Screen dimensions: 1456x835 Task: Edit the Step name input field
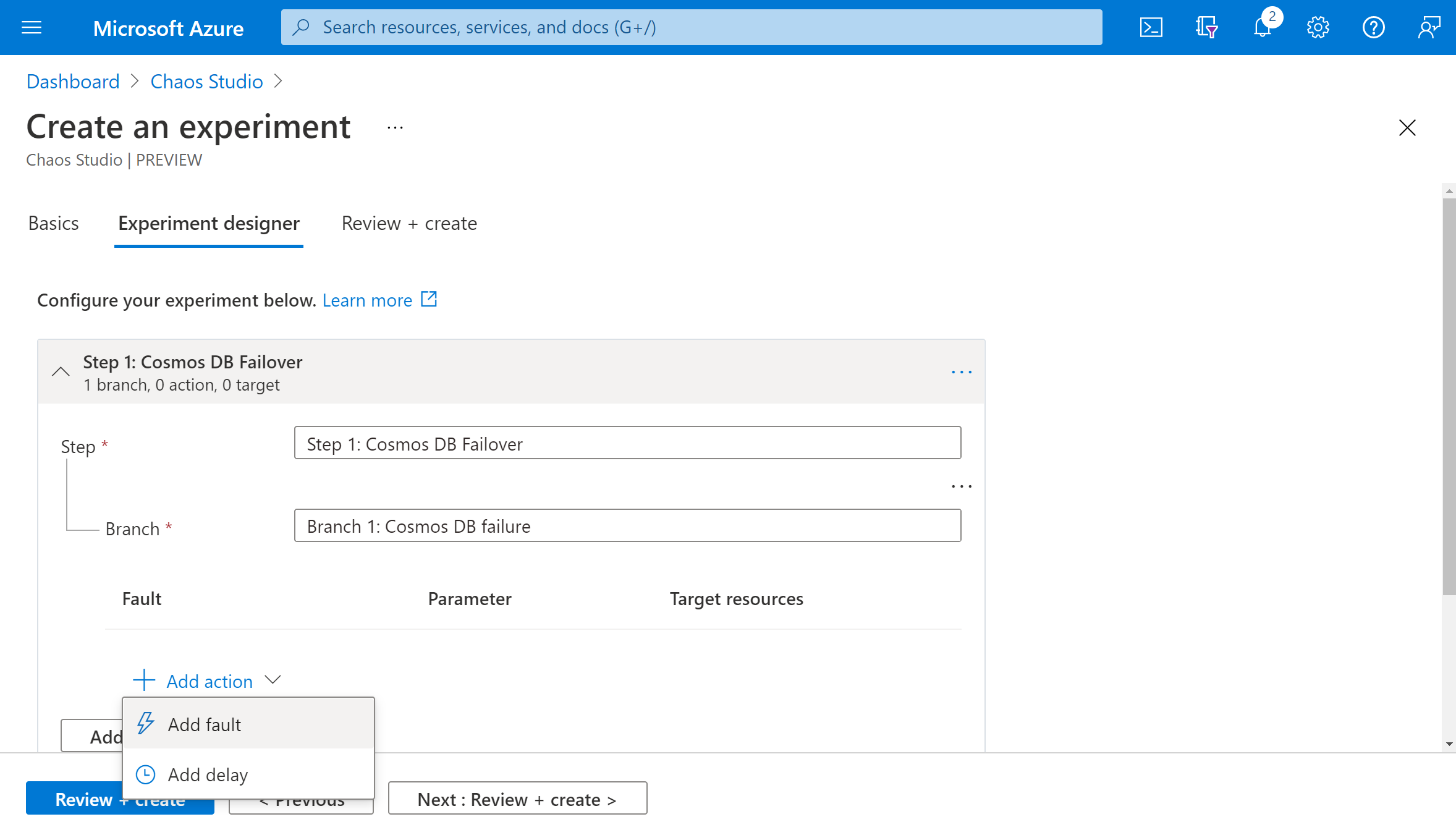(x=627, y=443)
